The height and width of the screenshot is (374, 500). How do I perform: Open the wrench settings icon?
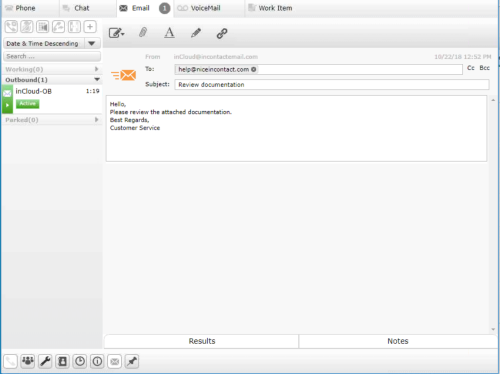(x=45, y=362)
